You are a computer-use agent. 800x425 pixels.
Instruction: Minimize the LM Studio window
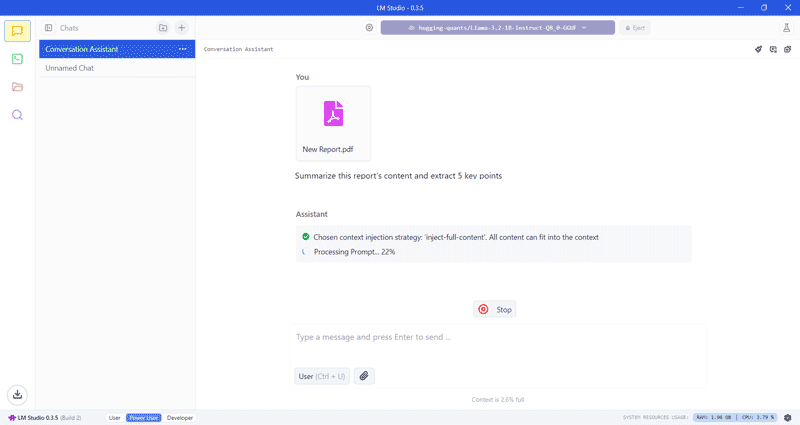pos(741,8)
